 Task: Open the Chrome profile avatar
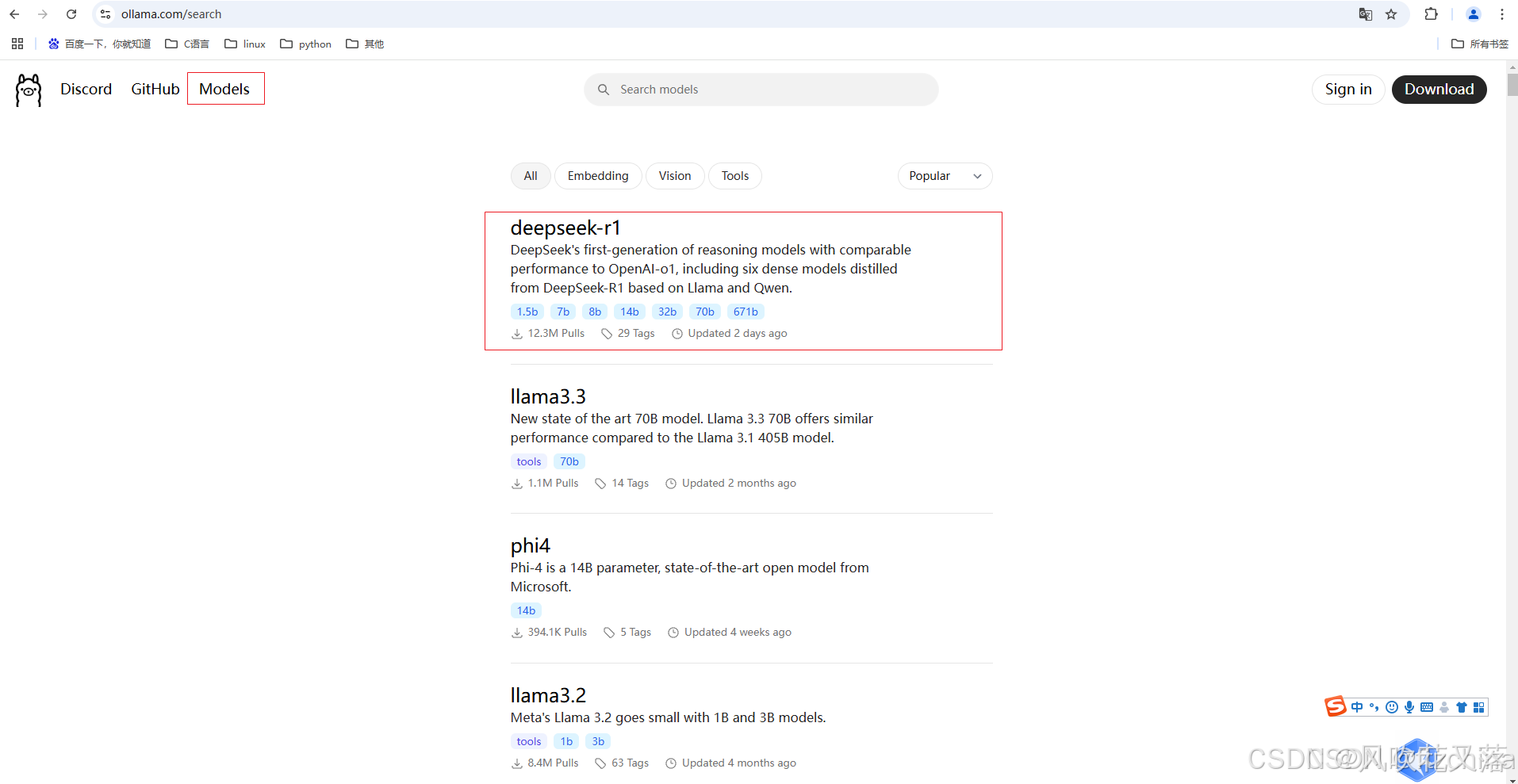[1474, 14]
